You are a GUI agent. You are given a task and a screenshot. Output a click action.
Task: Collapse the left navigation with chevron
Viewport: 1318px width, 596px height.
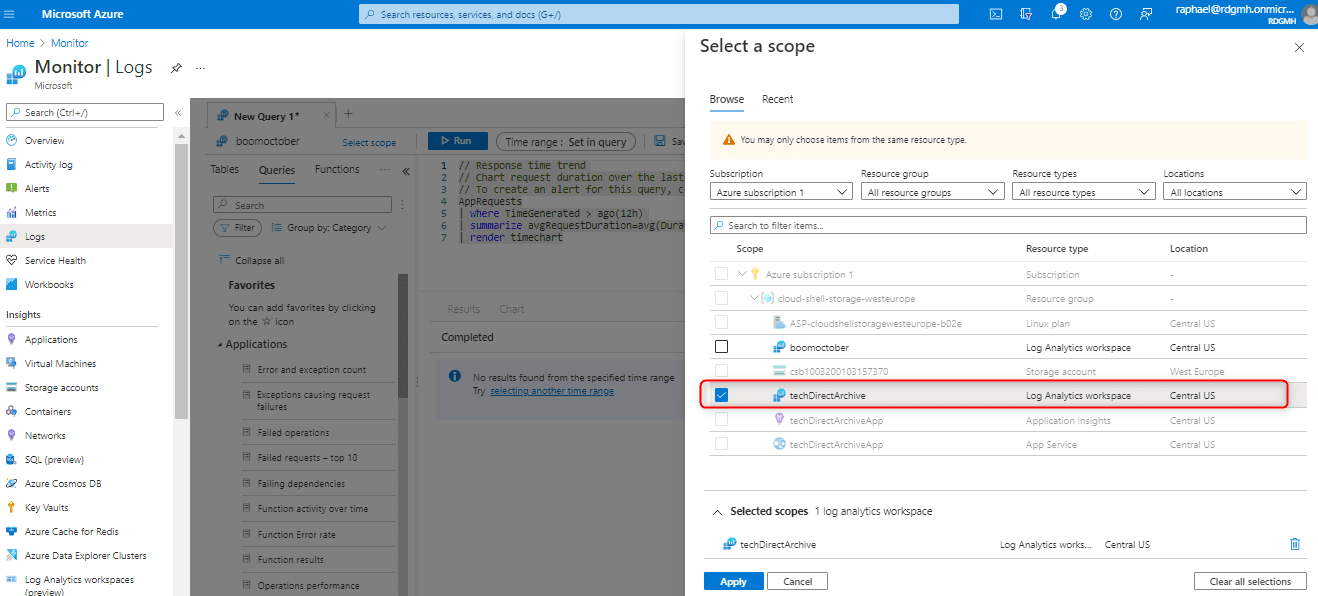[178, 113]
